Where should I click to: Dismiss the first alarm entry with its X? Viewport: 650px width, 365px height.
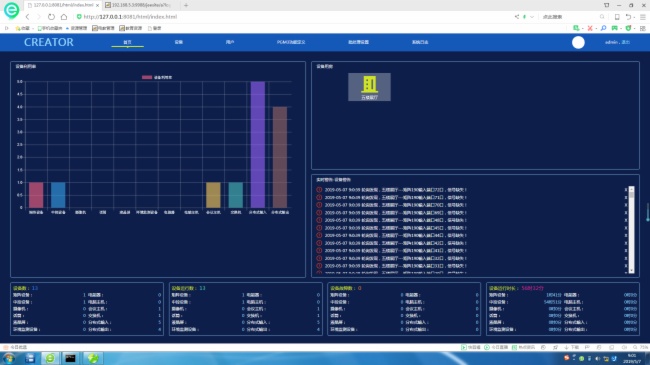point(626,190)
